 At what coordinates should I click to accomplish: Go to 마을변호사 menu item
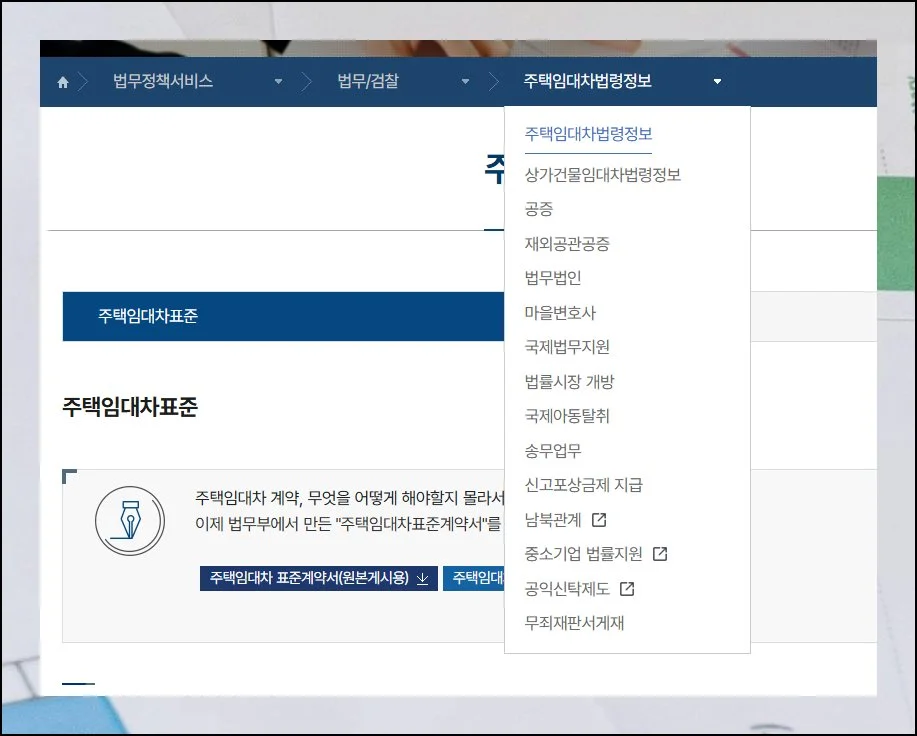coord(559,313)
